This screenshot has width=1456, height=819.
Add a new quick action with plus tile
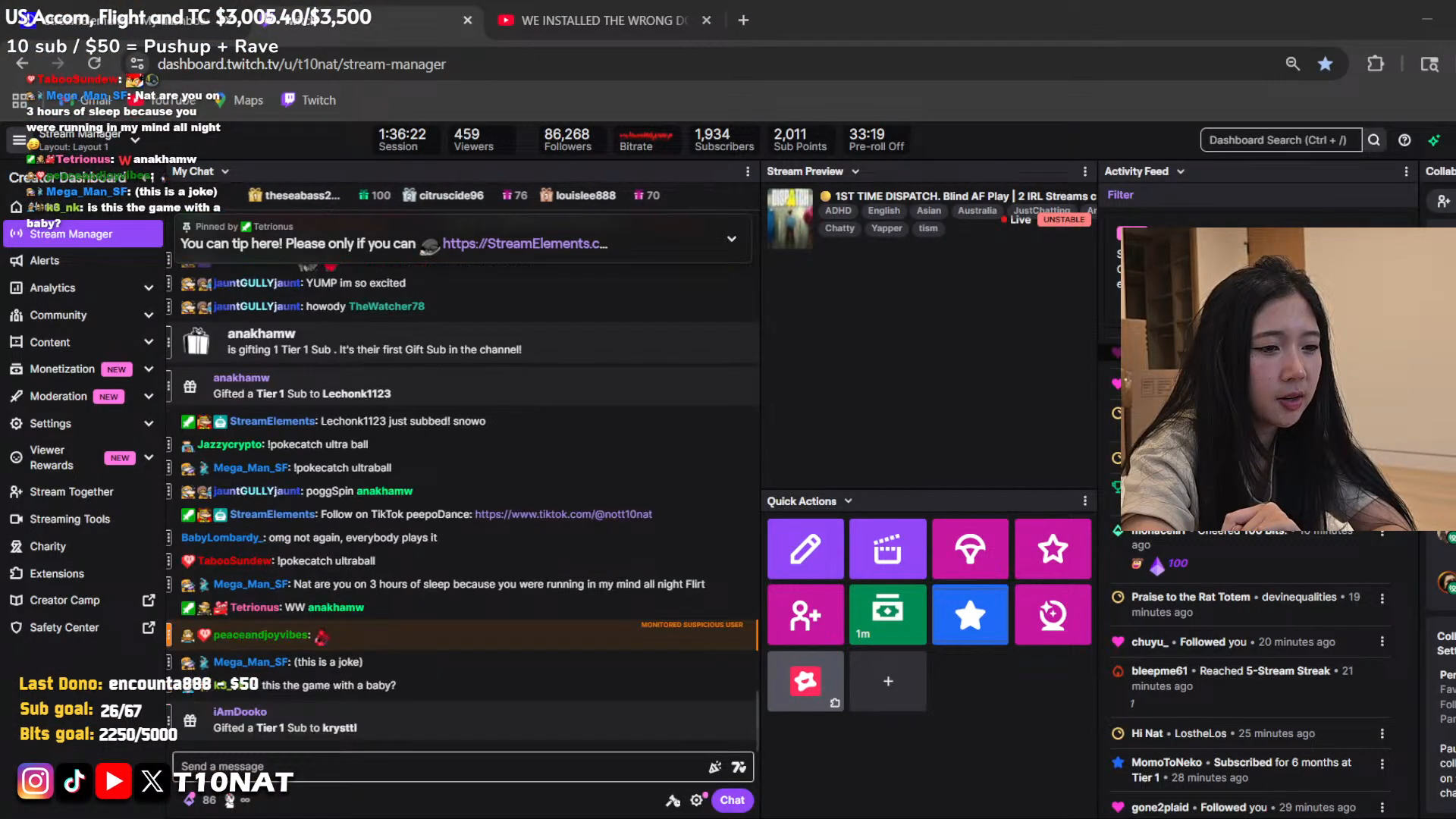pos(887,681)
